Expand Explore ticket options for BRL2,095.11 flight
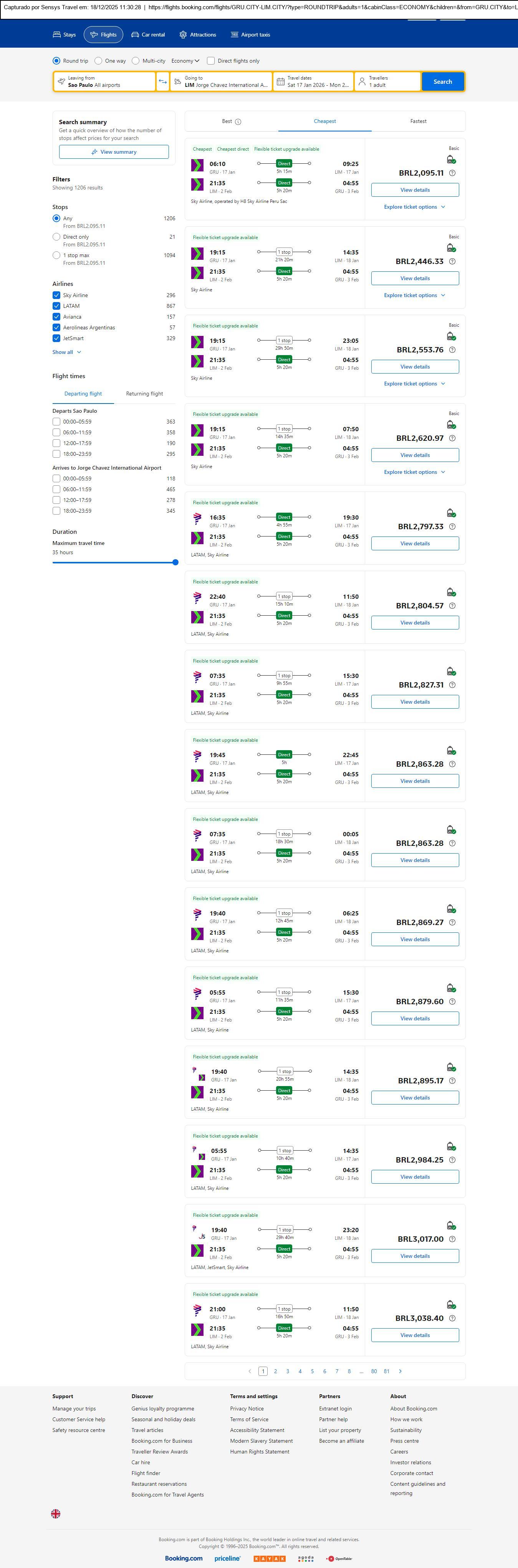The height and width of the screenshot is (1568, 518). point(414,207)
